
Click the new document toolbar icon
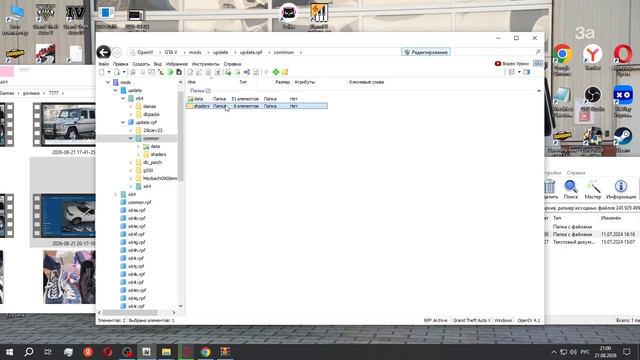(x=102, y=72)
